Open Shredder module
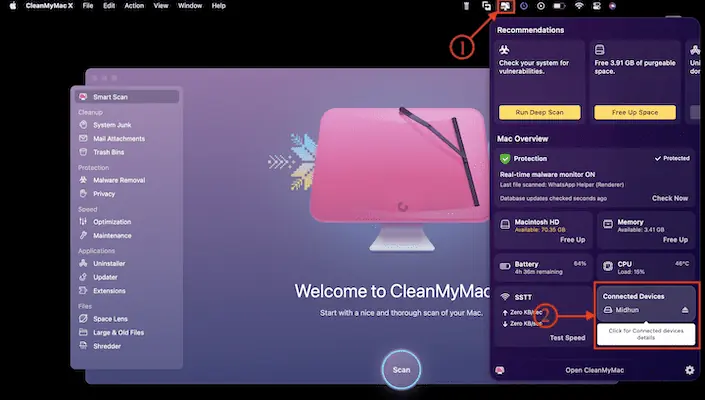 [107, 346]
